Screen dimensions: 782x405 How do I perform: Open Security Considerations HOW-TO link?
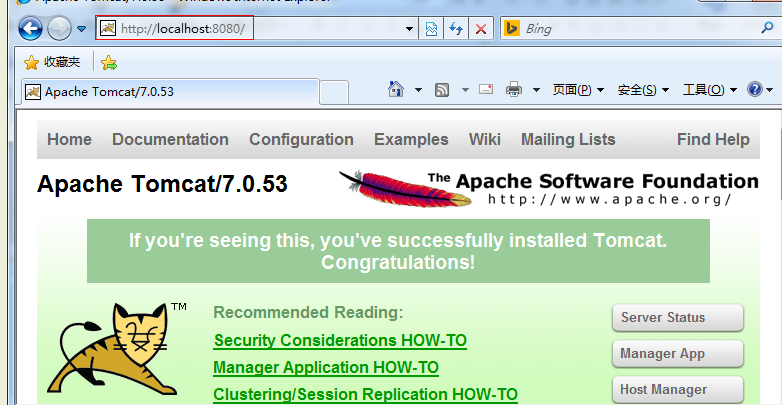pos(340,341)
